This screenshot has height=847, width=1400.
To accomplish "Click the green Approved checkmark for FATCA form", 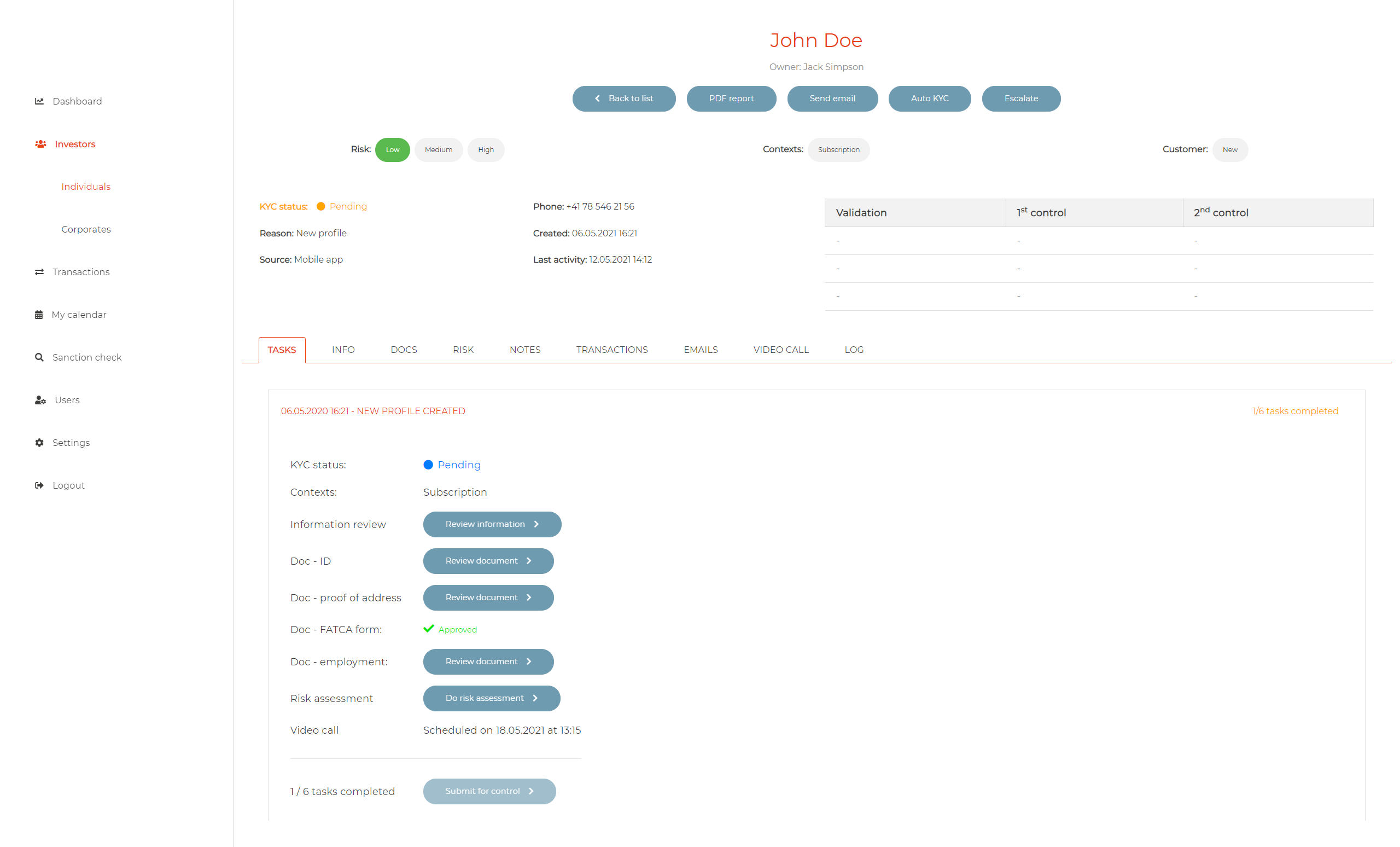I will [428, 629].
